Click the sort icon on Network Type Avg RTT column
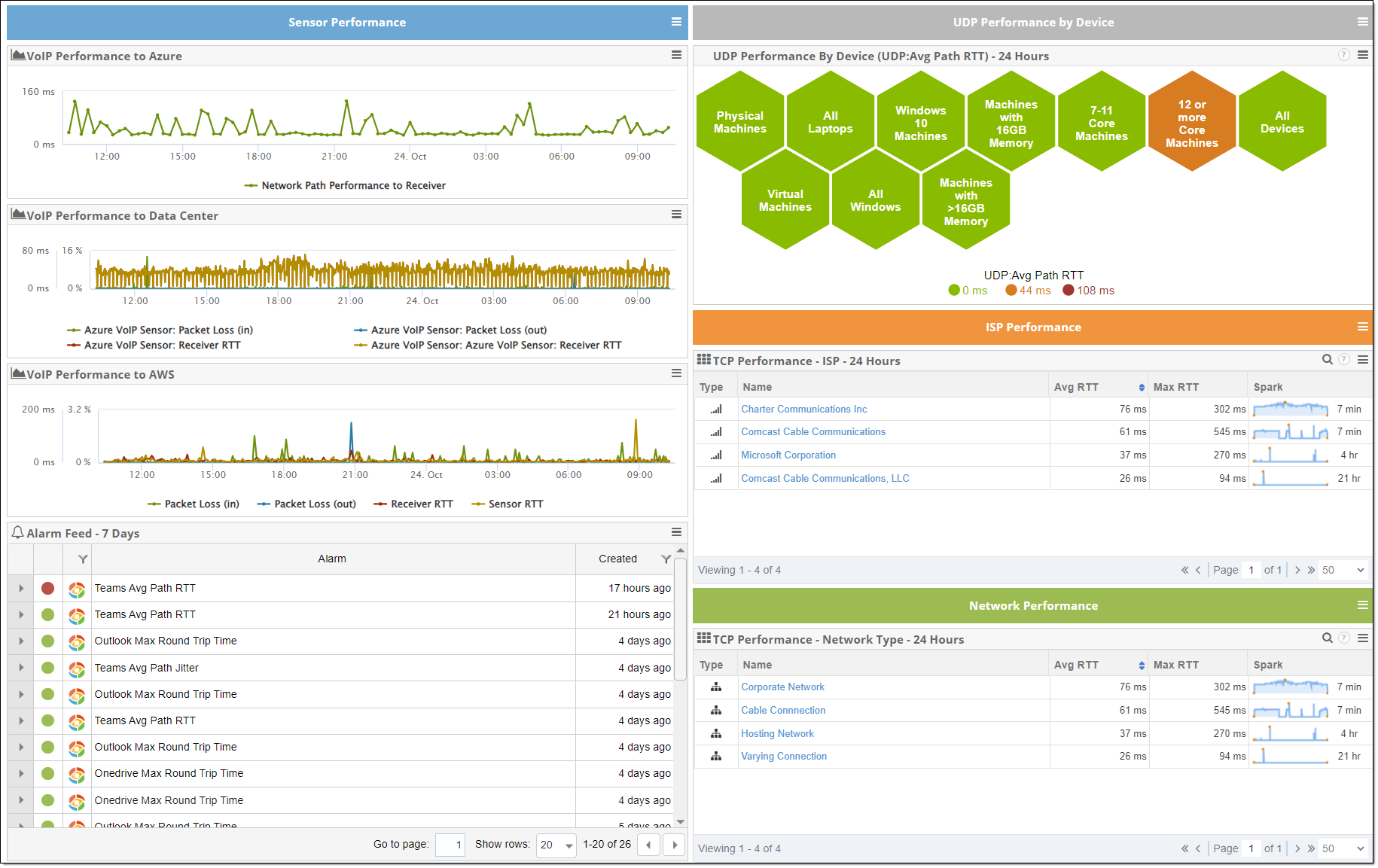This screenshot has width=1378, height=868. [x=1142, y=665]
